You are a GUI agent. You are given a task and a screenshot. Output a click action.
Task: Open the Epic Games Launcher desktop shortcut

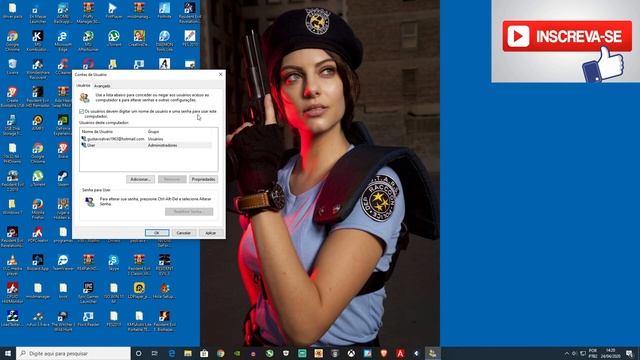click(x=88, y=292)
